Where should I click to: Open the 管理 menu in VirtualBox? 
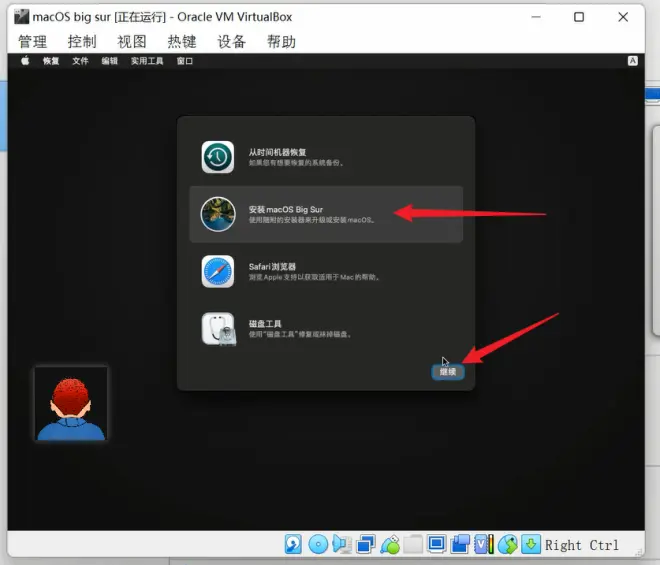click(32, 42)
